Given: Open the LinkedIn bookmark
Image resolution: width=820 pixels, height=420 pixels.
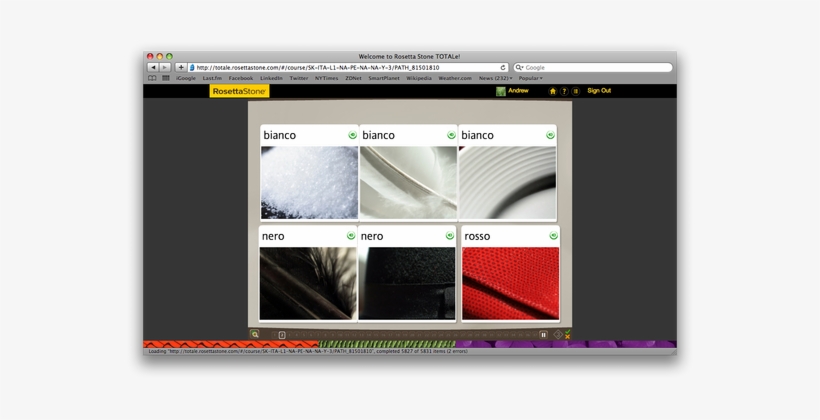Looking at the screenshot, I should point(271,78).
